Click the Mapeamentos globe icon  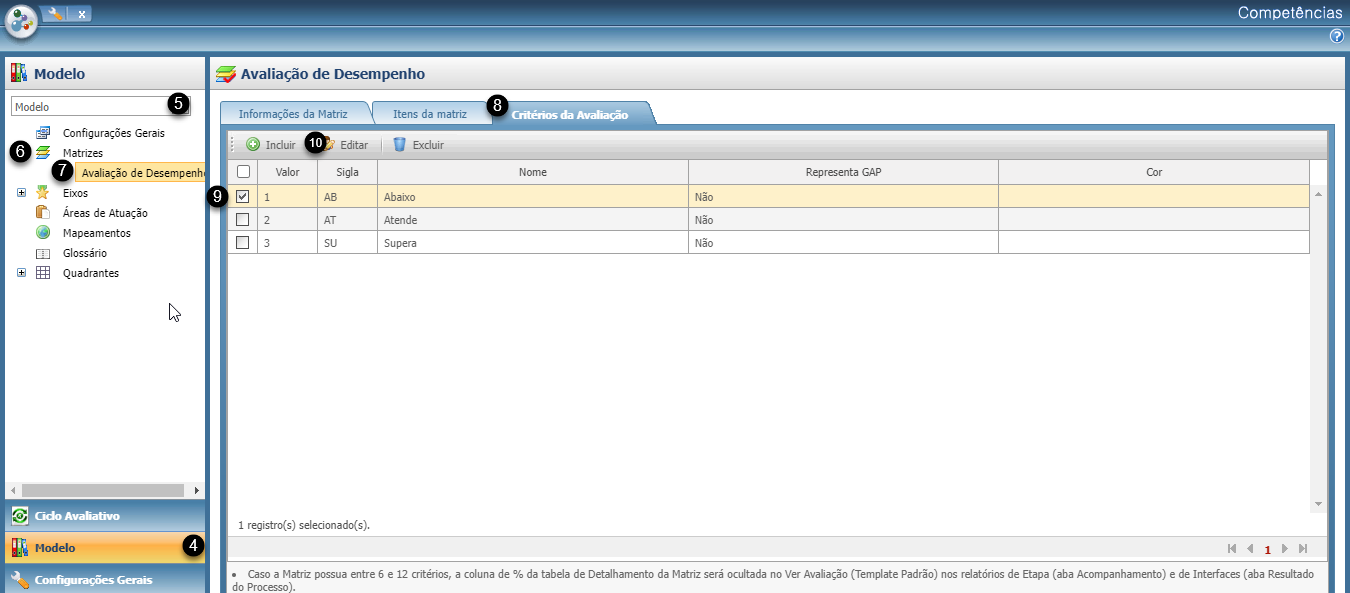click(43, 233)
